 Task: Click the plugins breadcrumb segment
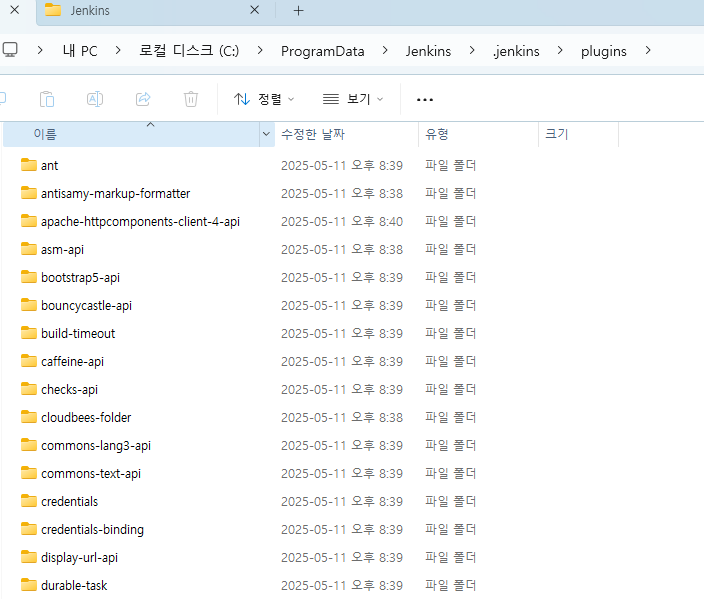[603, 52]
